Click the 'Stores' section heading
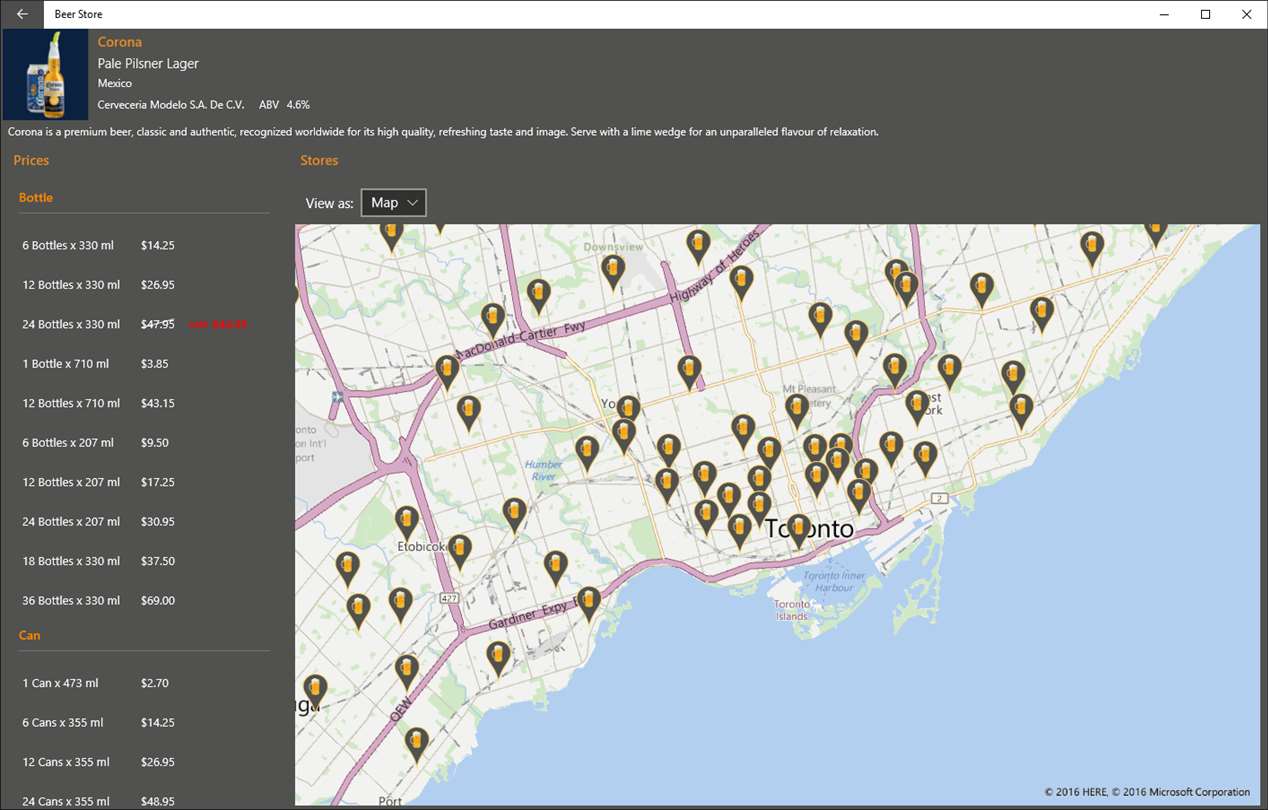1268x810 pixels. [x=319, y=160]
